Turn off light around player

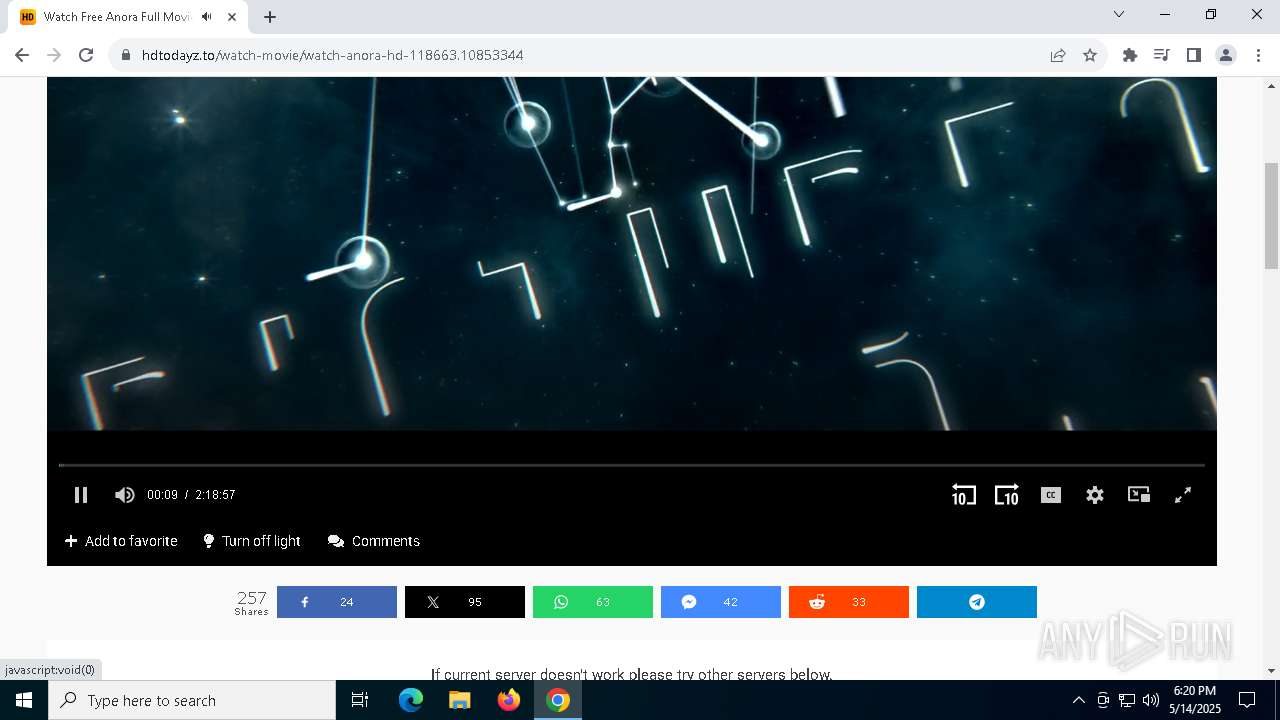point(251,541)
